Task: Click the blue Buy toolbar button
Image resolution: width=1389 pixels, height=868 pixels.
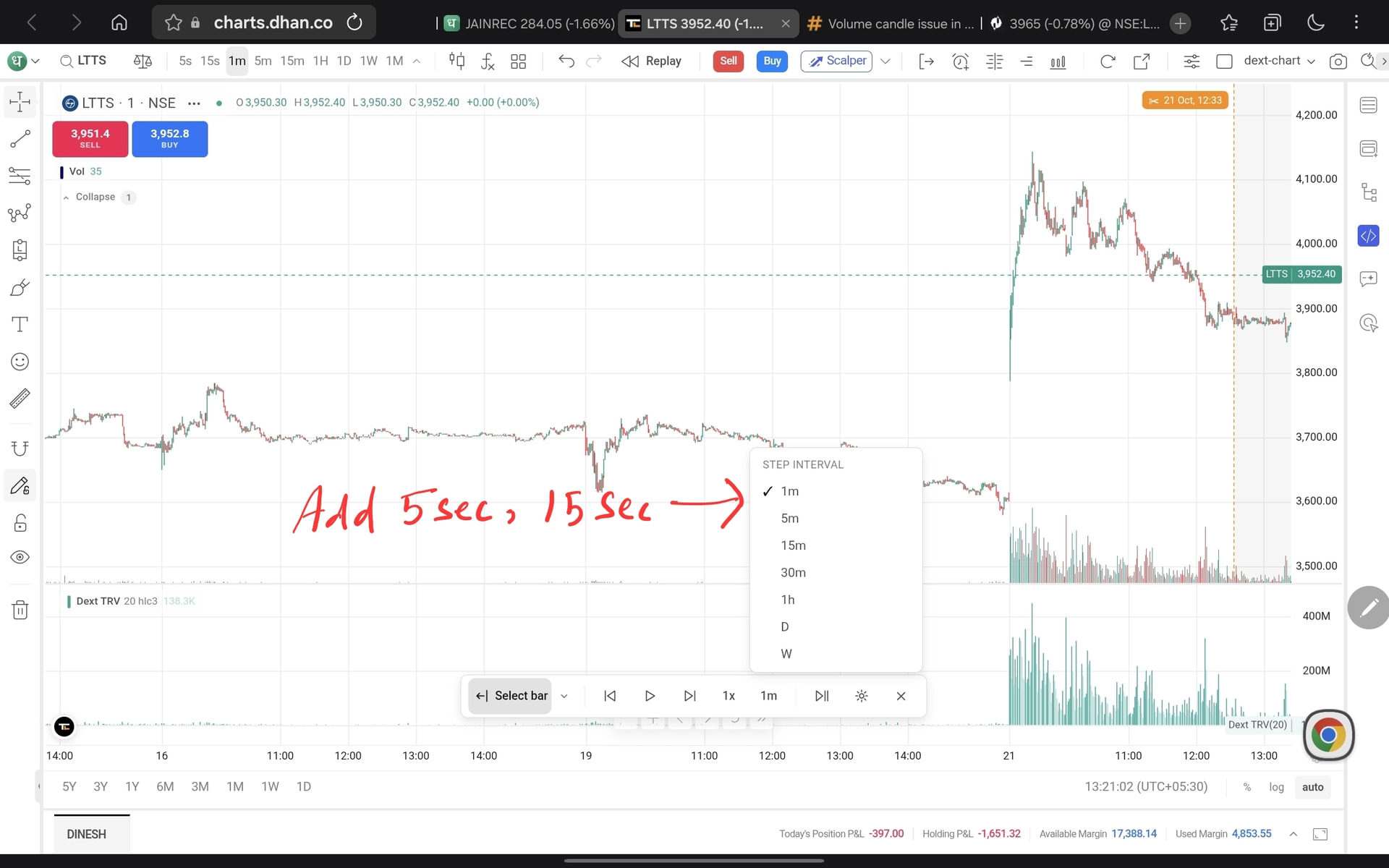Action: [772, 61]
